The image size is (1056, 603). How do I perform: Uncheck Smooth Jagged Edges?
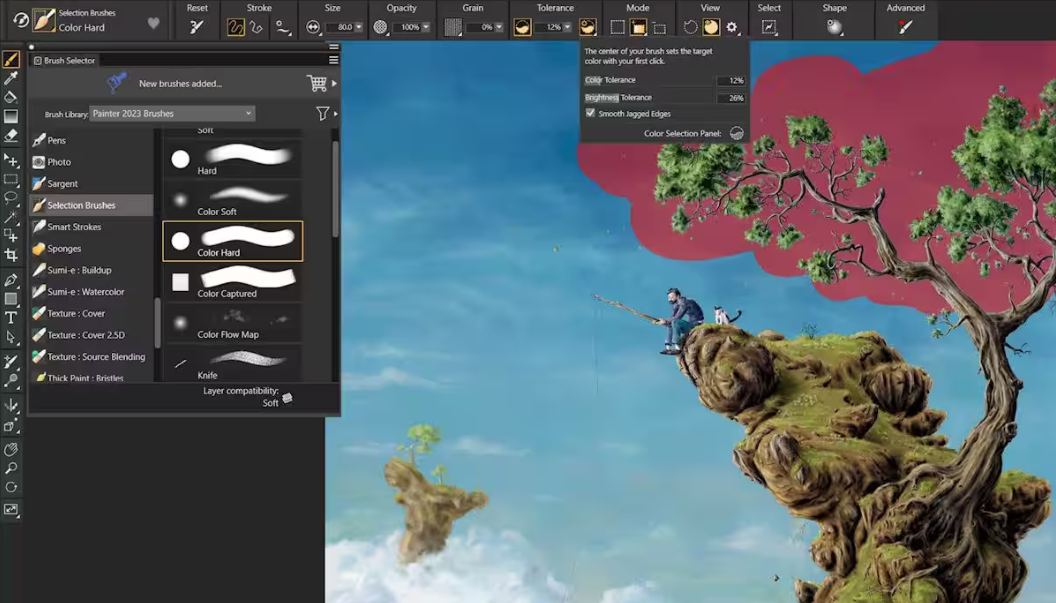[590, 114]
